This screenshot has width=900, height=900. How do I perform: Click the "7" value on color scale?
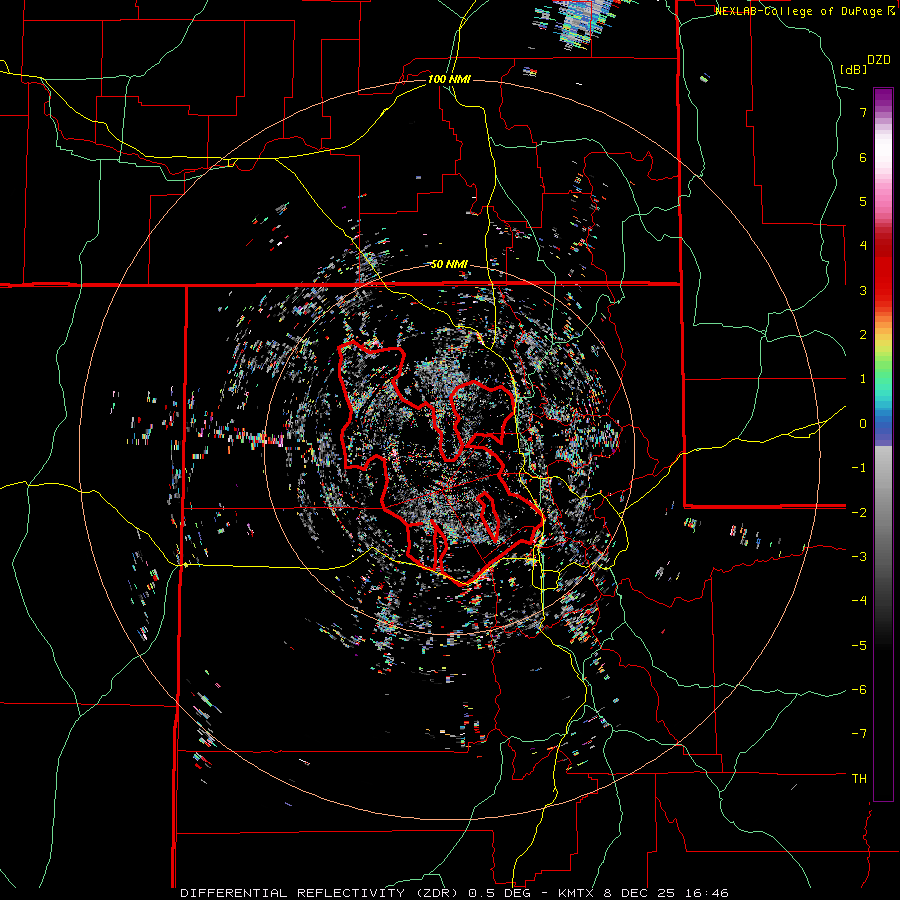863,112
